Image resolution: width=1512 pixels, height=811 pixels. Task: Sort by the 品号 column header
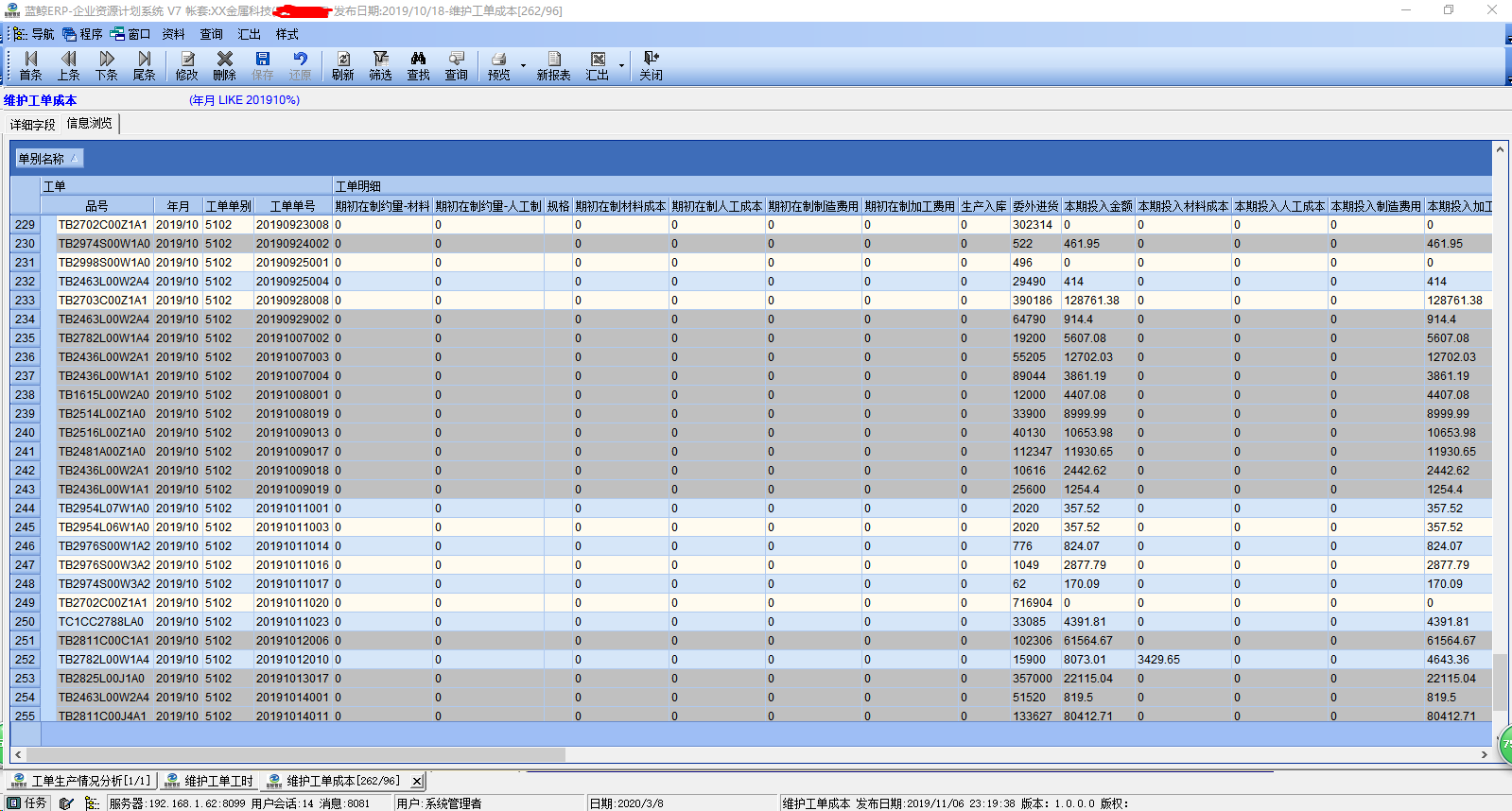(x=96, y=206)
